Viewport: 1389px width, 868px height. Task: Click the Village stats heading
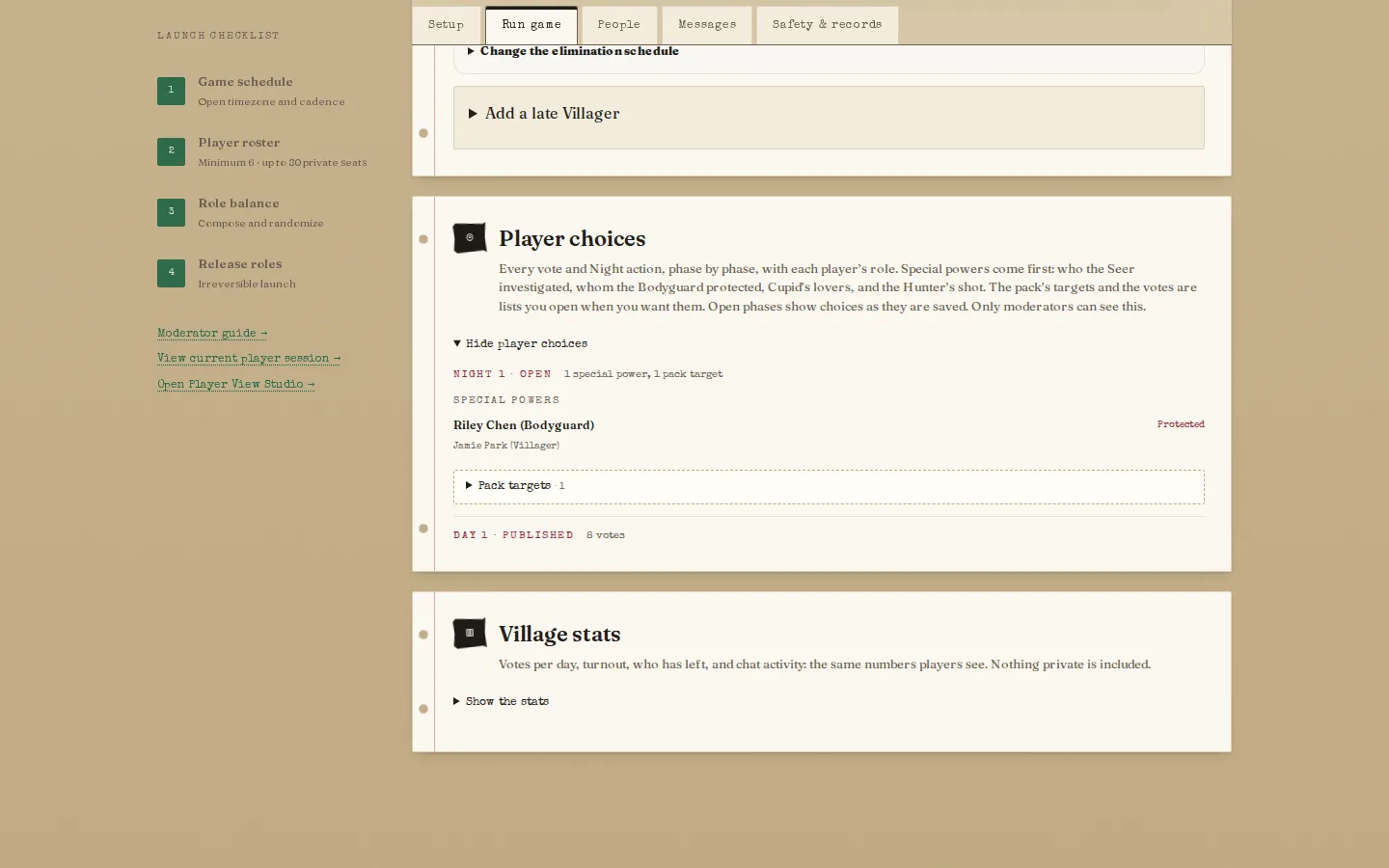click(x=559, y=634)
